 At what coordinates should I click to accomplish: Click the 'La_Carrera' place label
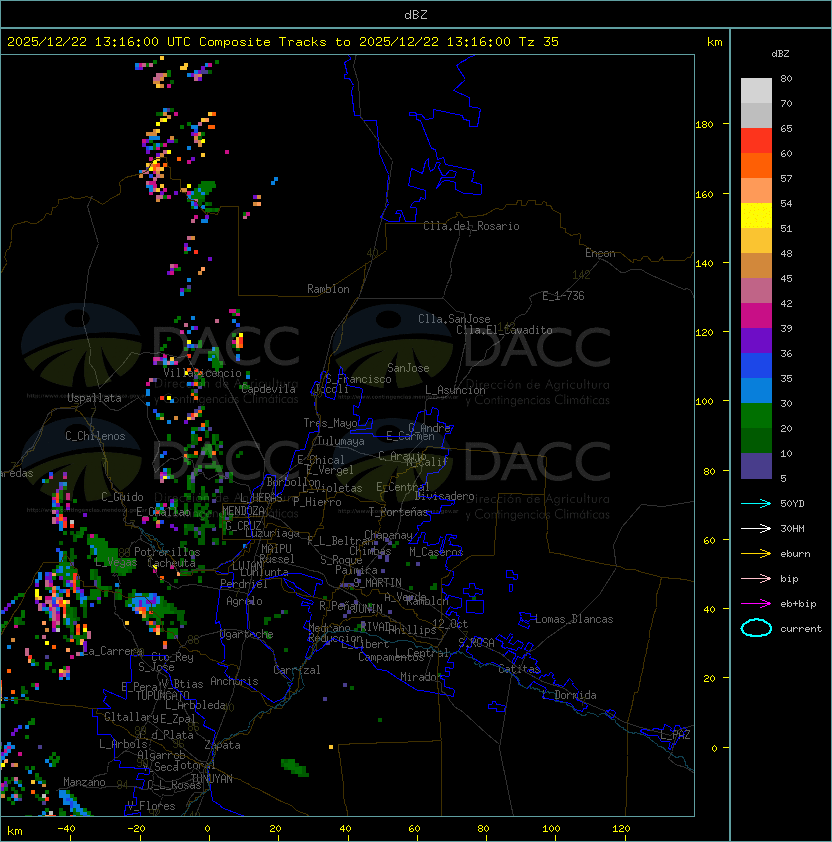[112, 651]
